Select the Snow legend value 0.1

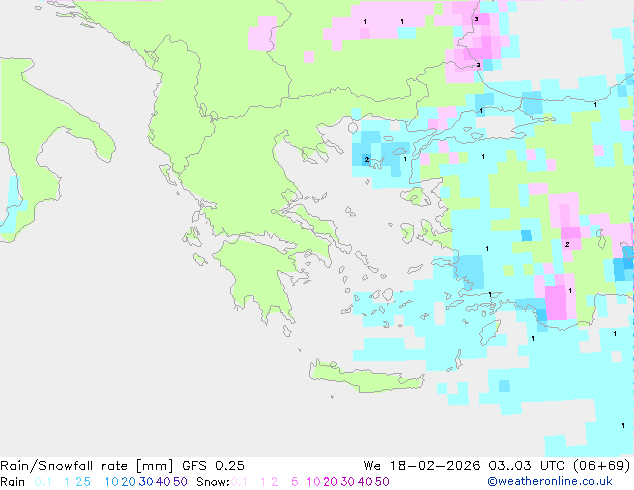tap(239, 482)
